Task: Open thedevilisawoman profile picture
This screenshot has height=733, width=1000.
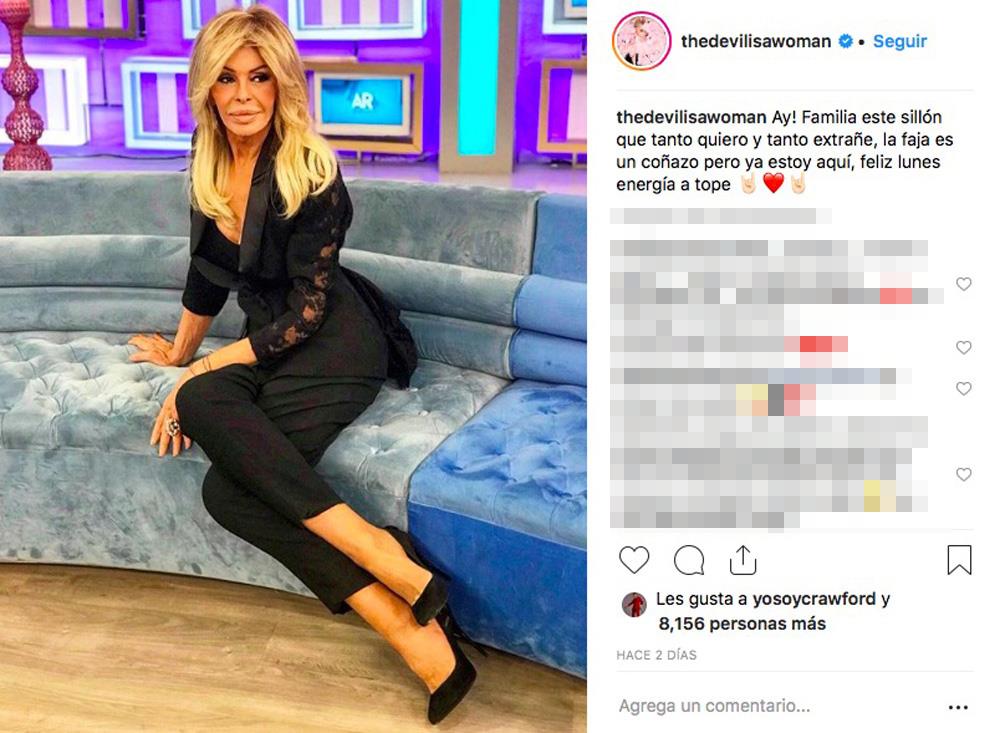Action: (642, 41)
